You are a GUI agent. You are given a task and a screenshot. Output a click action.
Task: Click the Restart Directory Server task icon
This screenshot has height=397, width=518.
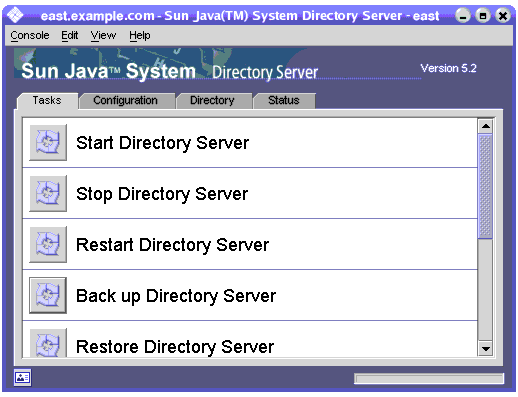(48, 244)
